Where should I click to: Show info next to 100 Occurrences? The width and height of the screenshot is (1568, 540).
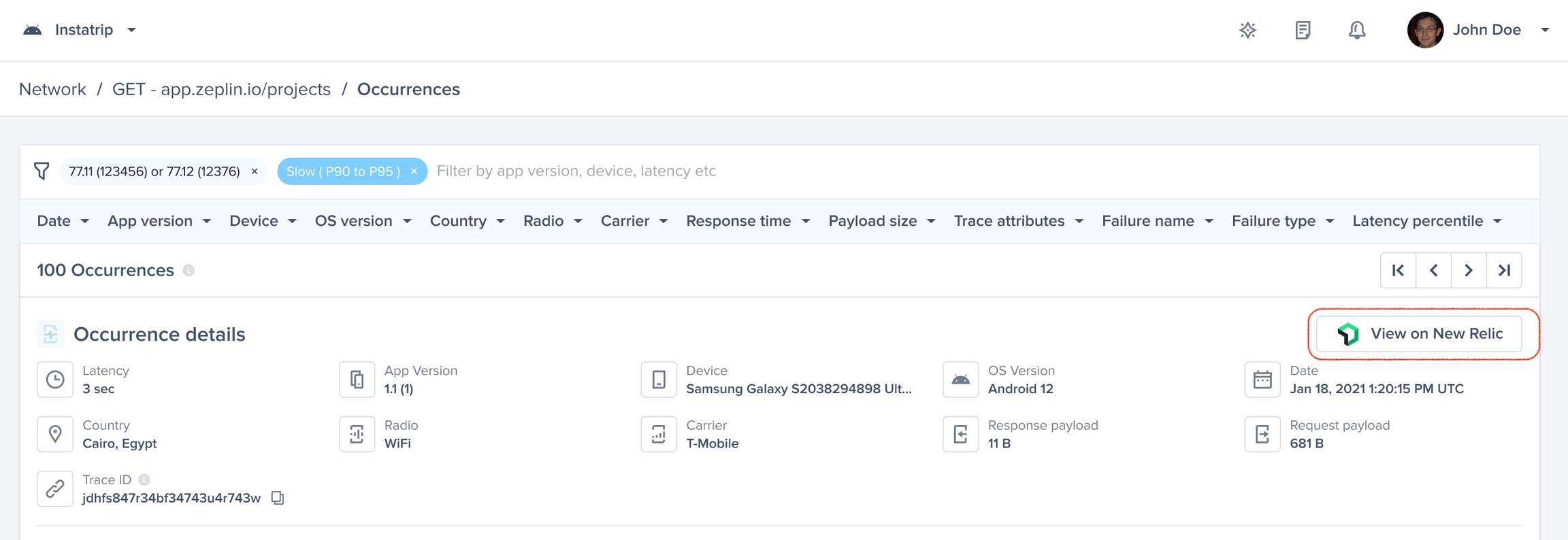click(x=189, y=271)
